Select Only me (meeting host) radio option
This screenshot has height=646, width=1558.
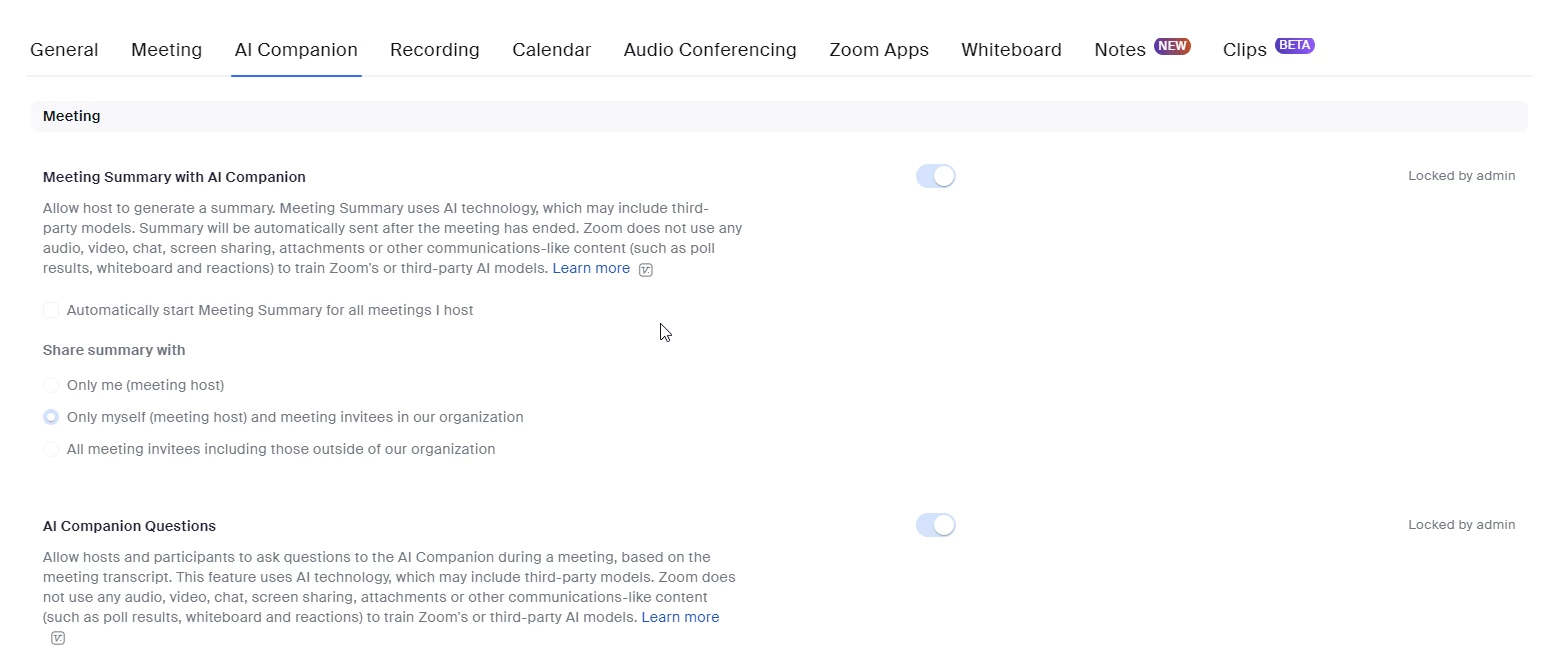click(51, 385)
